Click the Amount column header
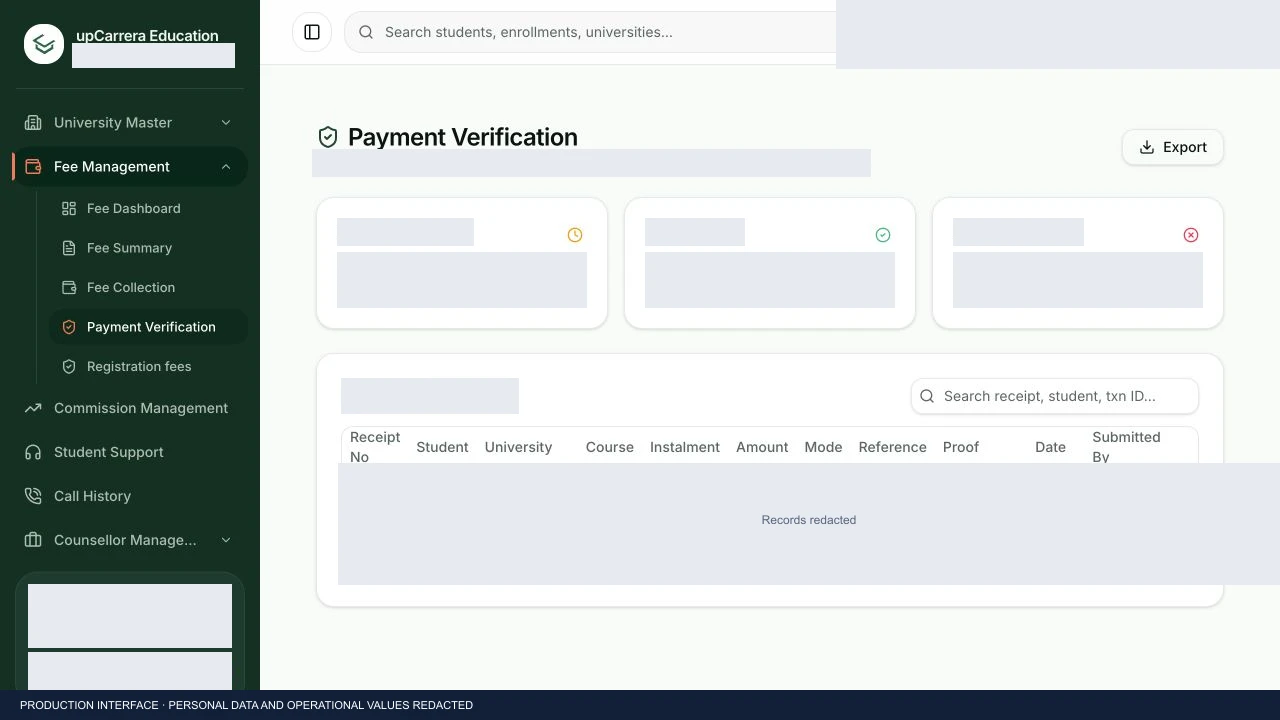 point(762,447)
